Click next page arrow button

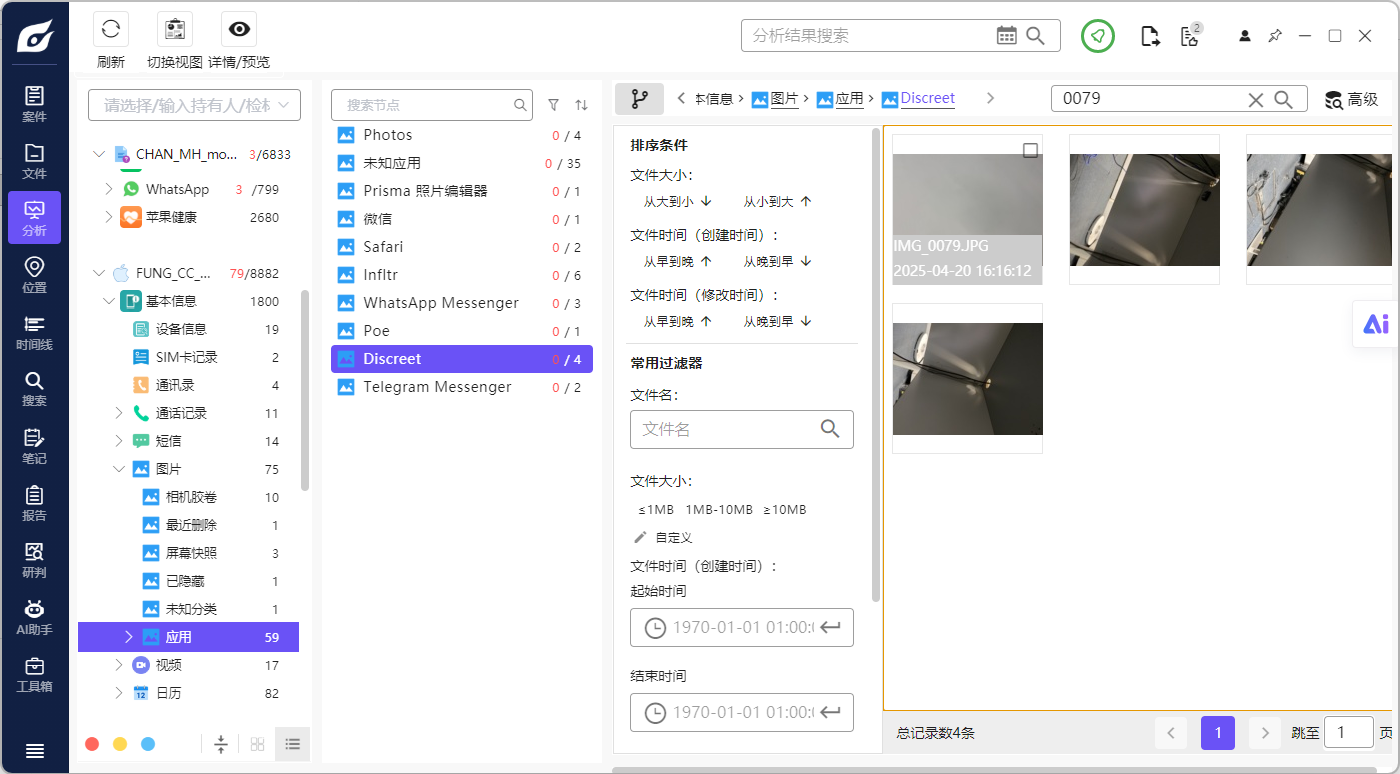click(1265, 733)
